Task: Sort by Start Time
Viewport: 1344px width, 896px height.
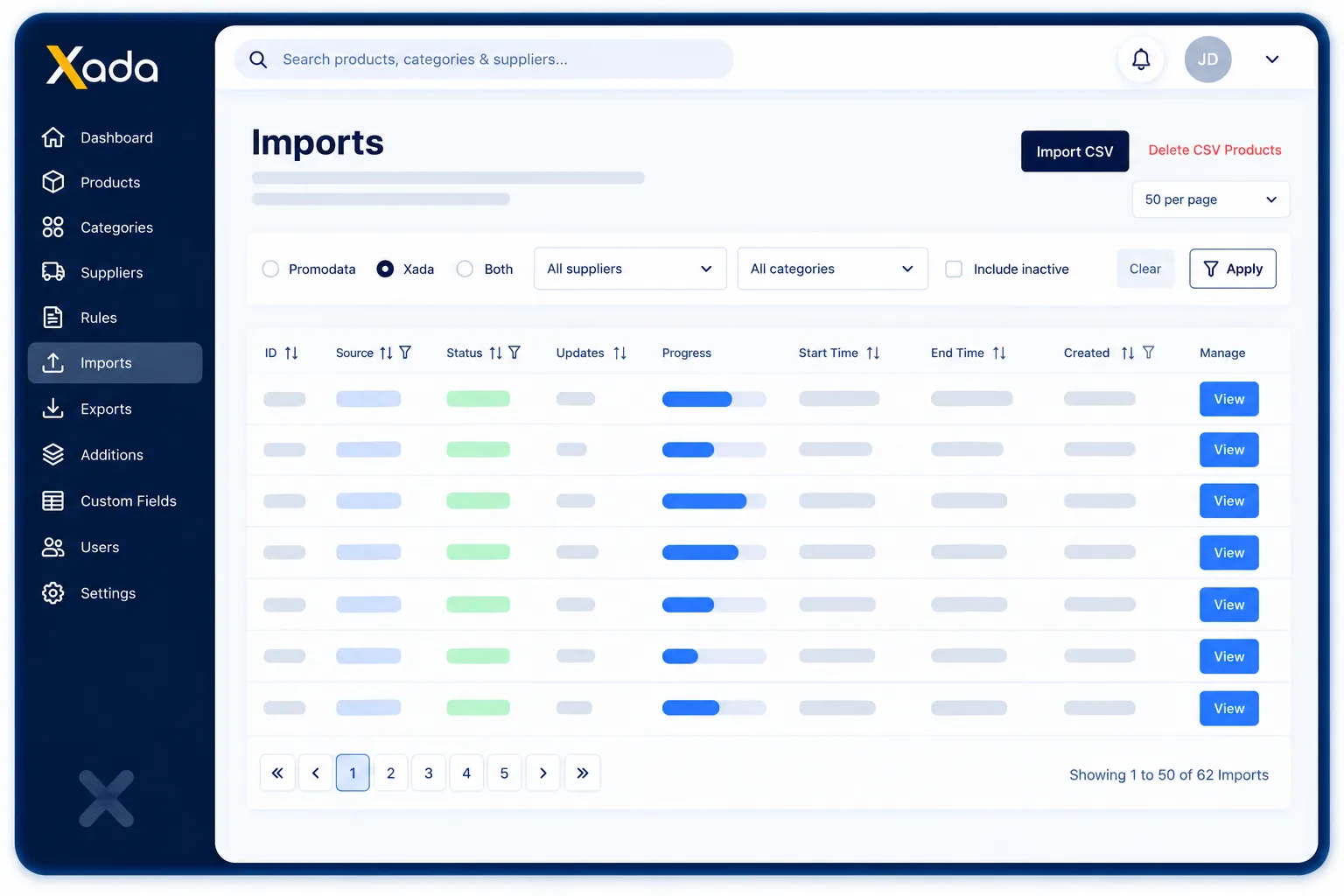Action: (x=873, y=353)
